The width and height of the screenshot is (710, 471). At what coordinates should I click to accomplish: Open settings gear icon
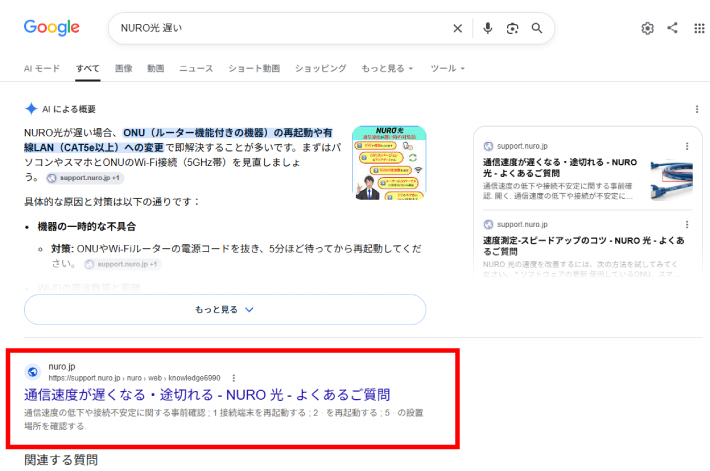[x=648, y=29]
